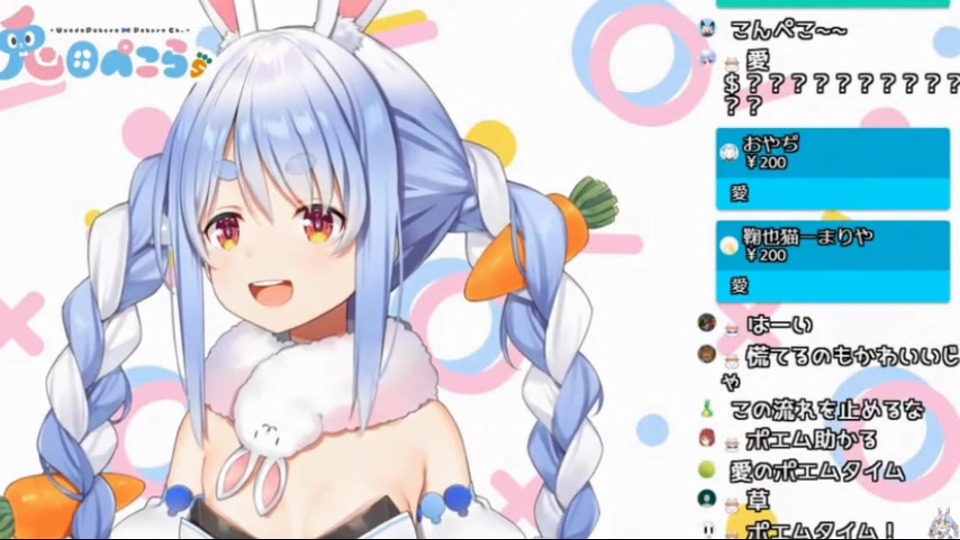
Task: Select the この流れを止めるな chat message
Action: pyautogui.click(x=827, y=410)
